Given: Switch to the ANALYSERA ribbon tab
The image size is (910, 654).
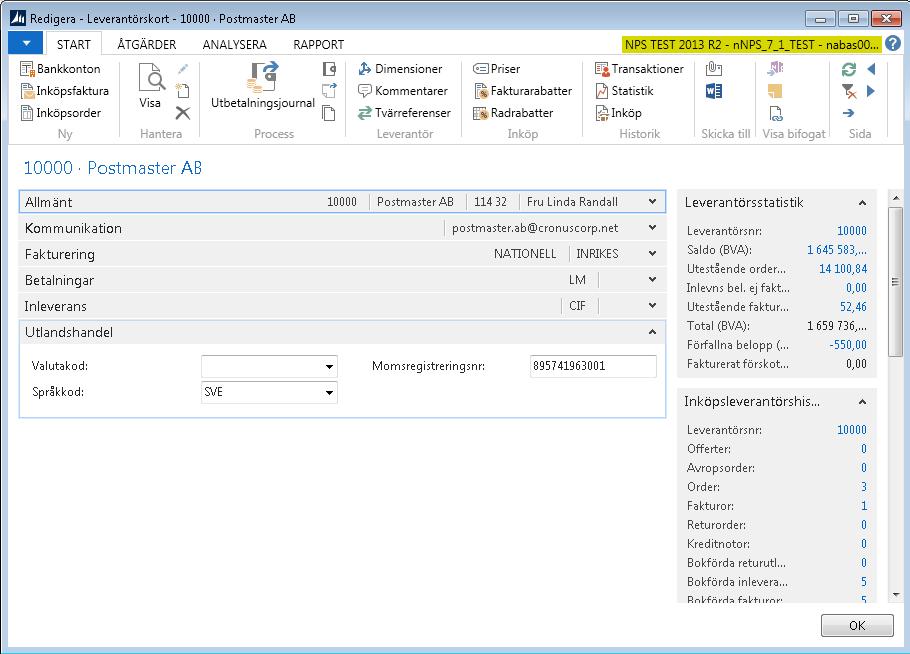Looking at the screenshot, I should pos(234,44).
